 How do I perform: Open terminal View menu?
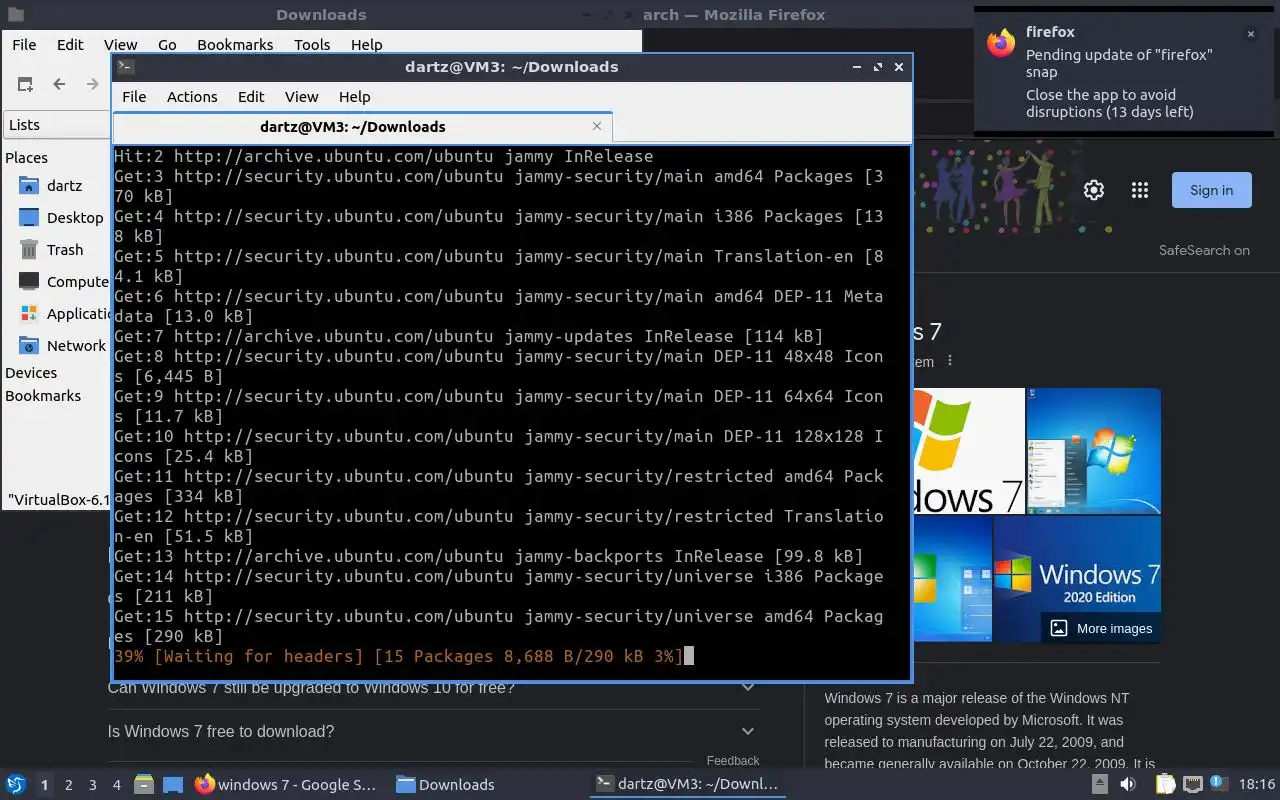301,97
